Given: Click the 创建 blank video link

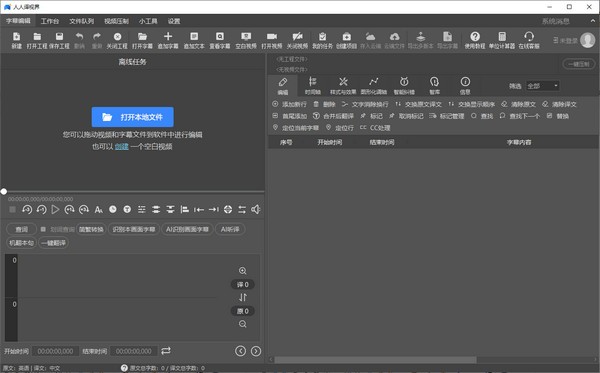Looking at the screenshot, I should coord(122,147).
